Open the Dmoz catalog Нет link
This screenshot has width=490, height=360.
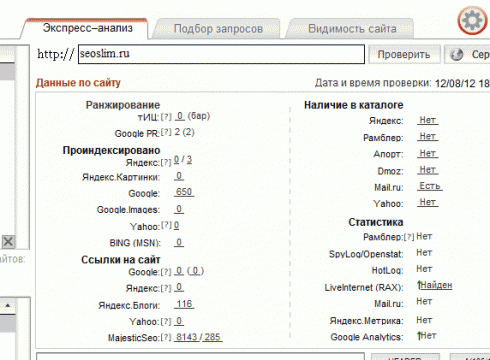tap(428, 170)
